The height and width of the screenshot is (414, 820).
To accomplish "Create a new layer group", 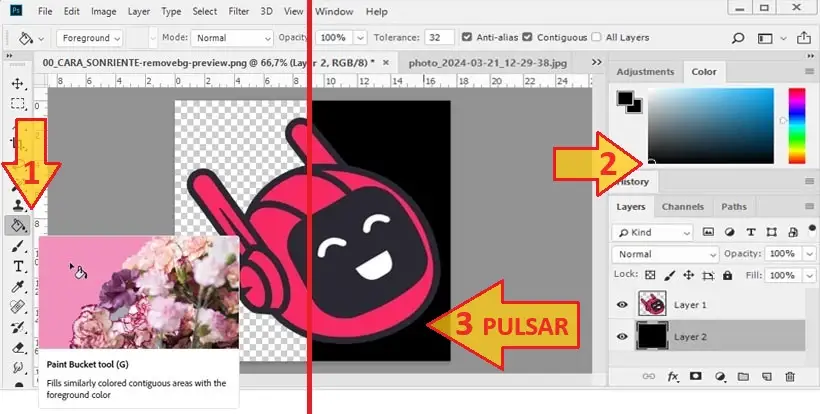I will click(x=743, y=376).
